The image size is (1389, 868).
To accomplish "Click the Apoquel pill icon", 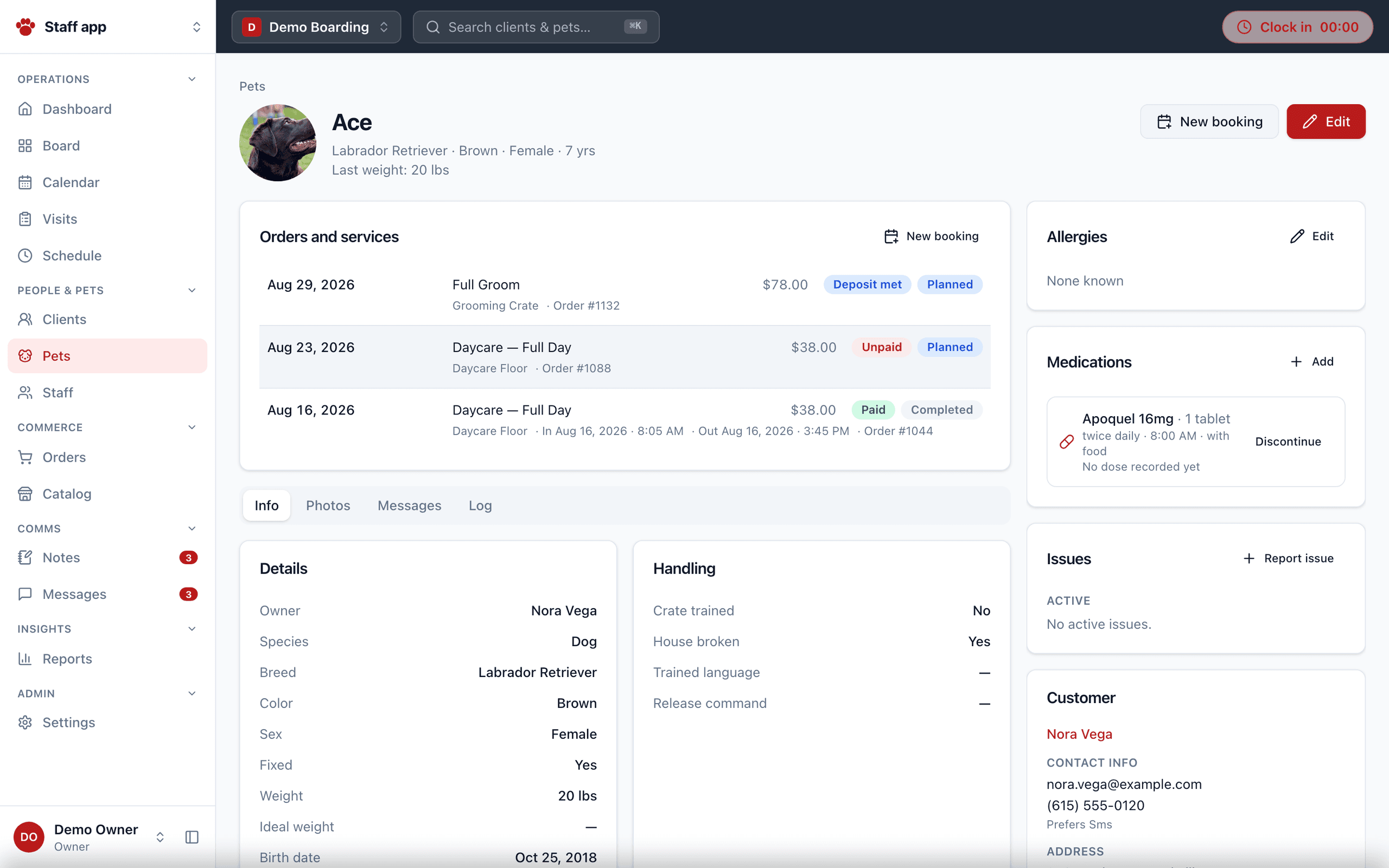I will 1066,442.
